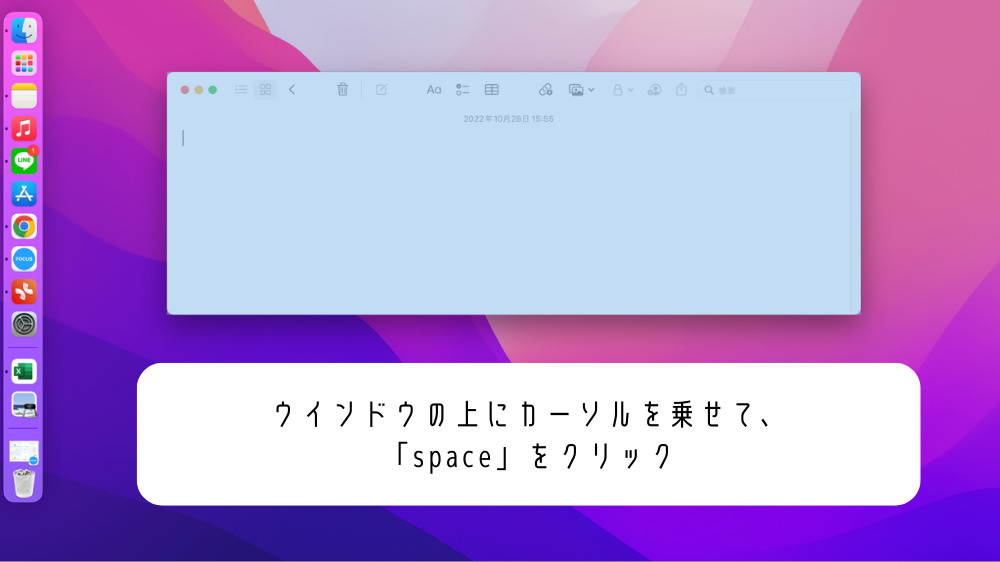Open Excel from the Dock
The image size is (1000, 562).
click(24, 371)
